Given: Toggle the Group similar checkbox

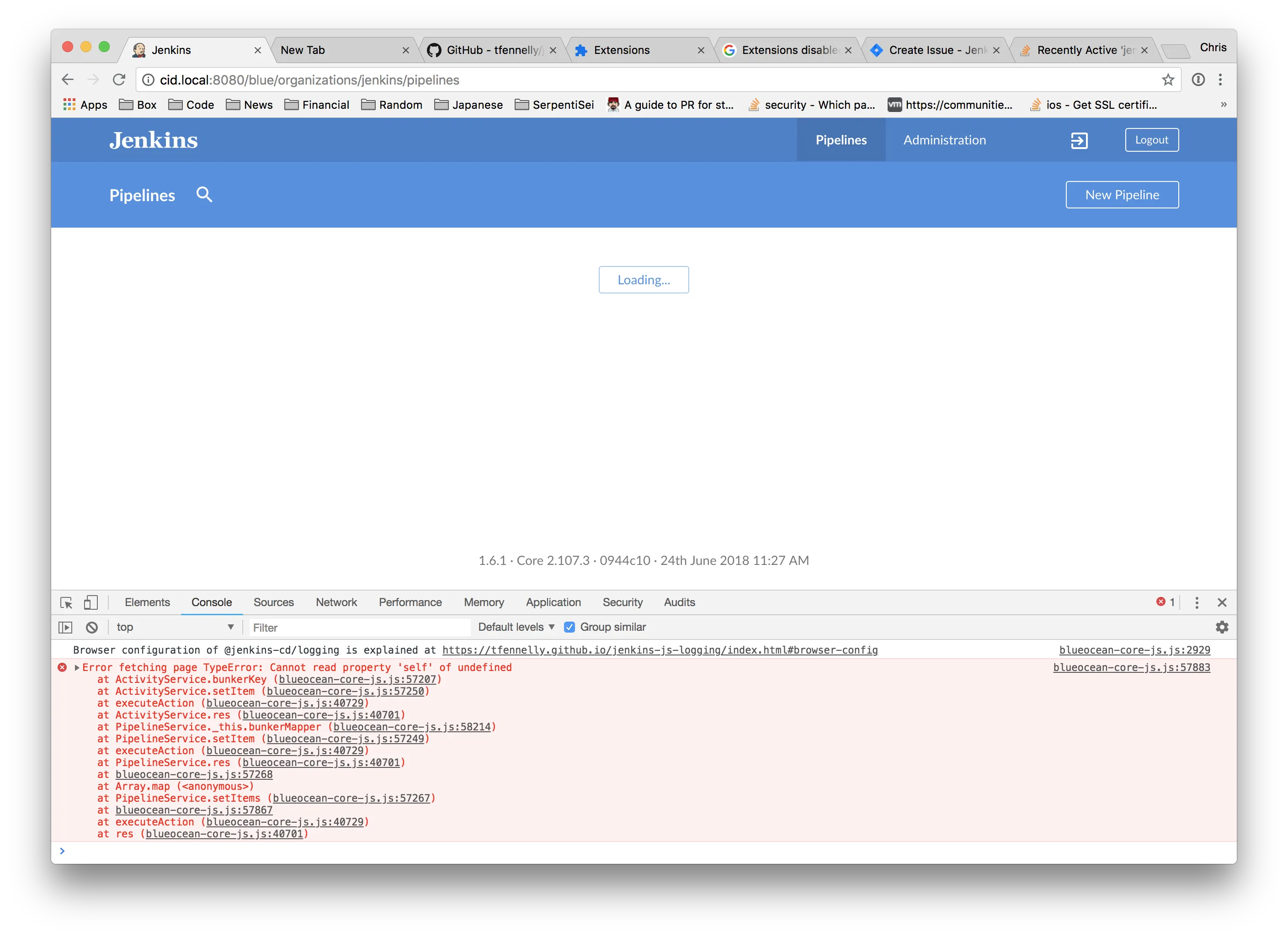Looking at the screenshot, I should pos(569,628).
